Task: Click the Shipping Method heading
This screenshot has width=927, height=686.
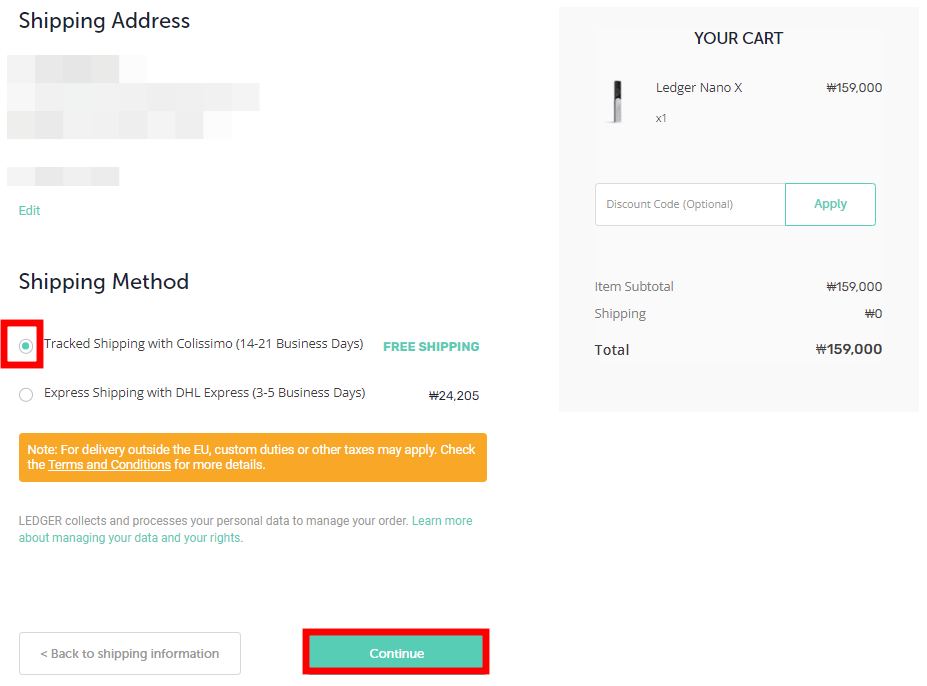Action: 104,281
